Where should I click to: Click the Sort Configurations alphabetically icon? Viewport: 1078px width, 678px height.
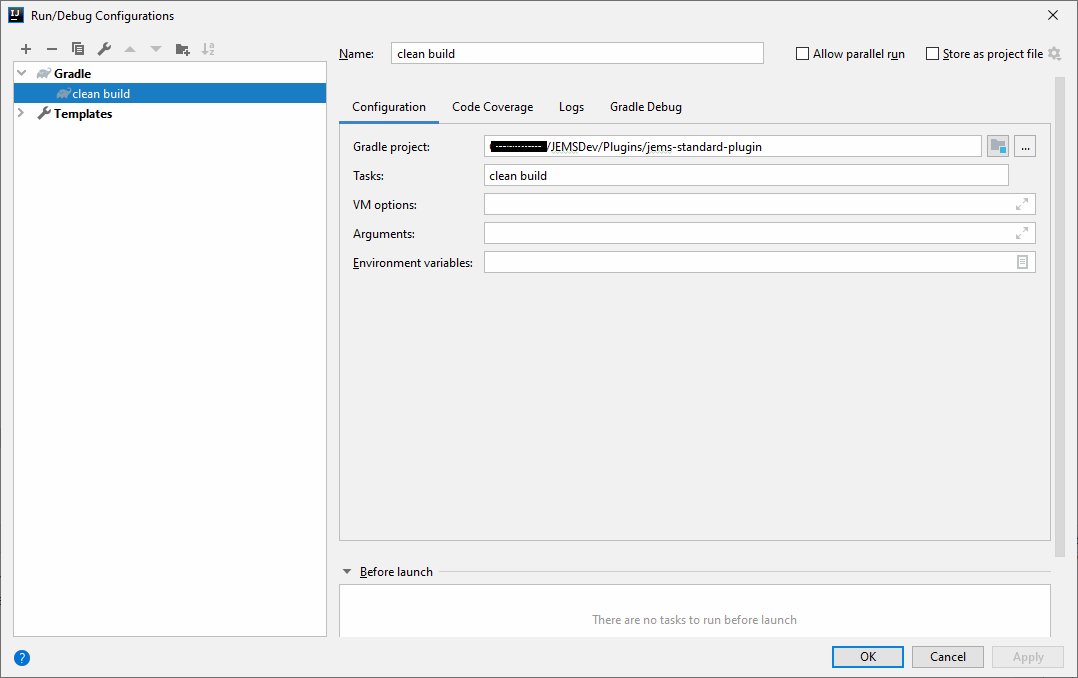(208, 49)
